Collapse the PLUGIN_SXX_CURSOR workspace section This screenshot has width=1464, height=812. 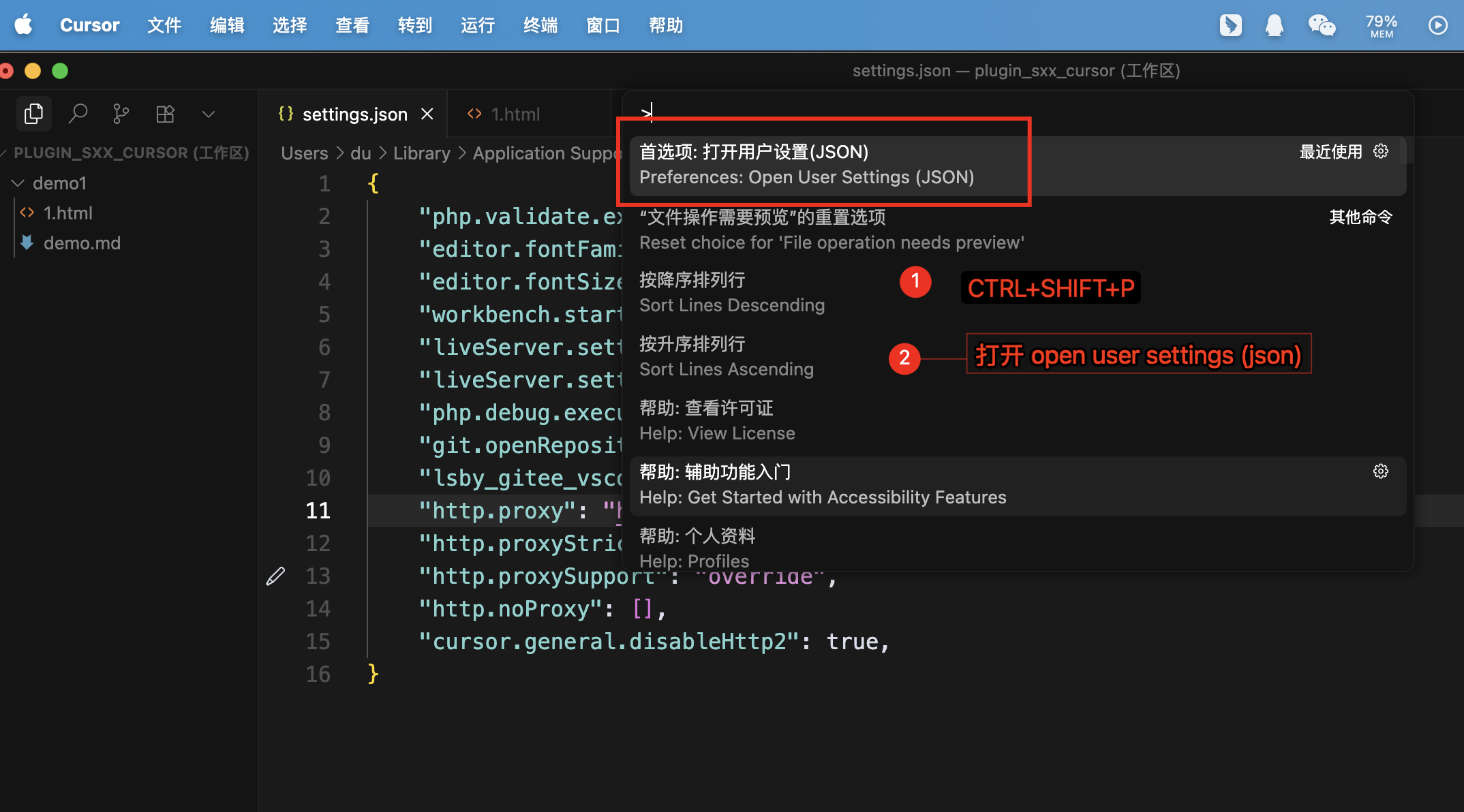131,153
